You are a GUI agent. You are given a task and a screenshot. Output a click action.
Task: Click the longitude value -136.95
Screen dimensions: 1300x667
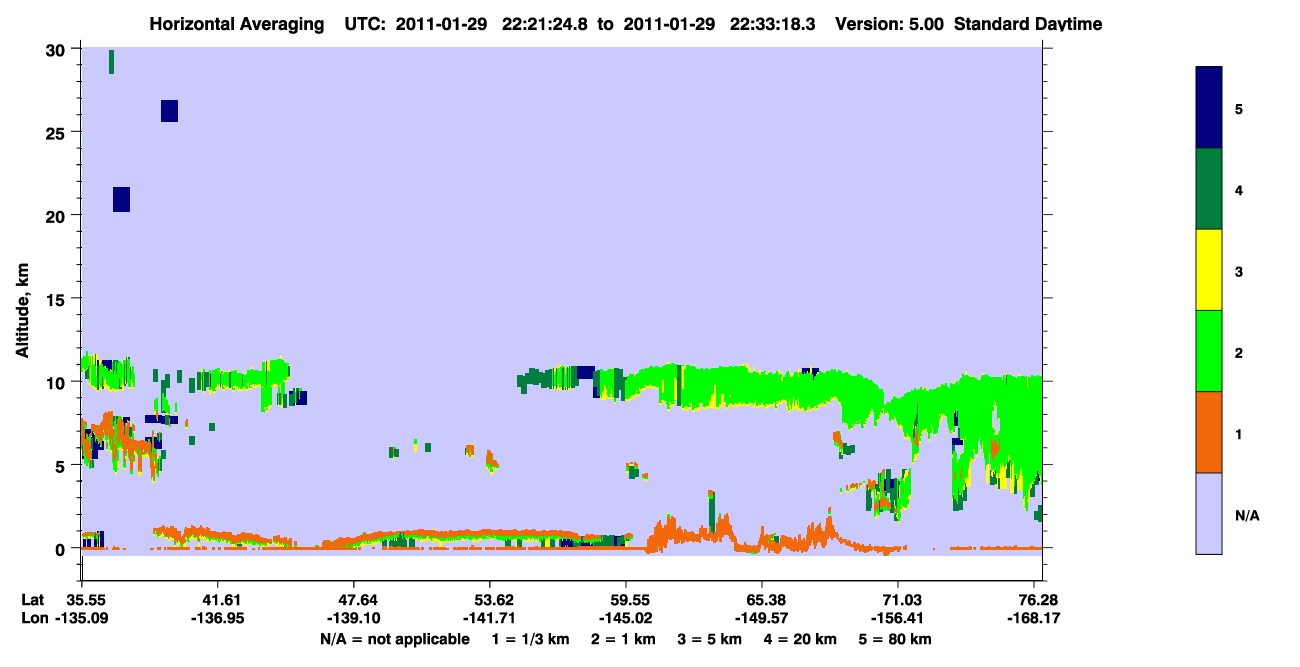pos(217,619)
